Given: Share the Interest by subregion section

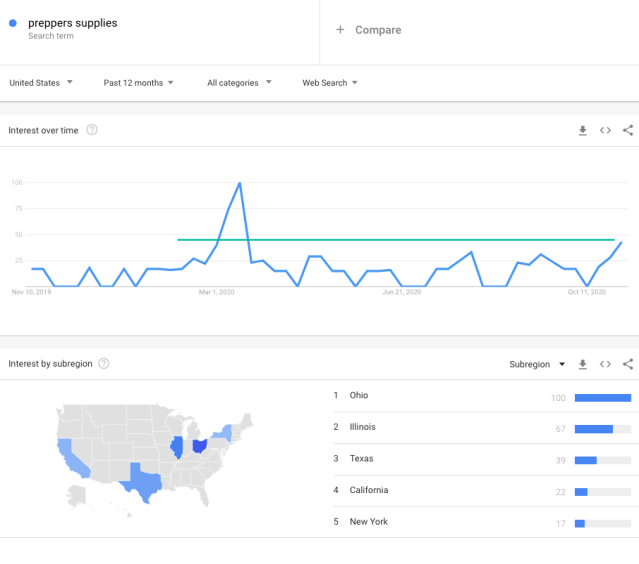Looking at the screenshot, I should tap(628, 364).
